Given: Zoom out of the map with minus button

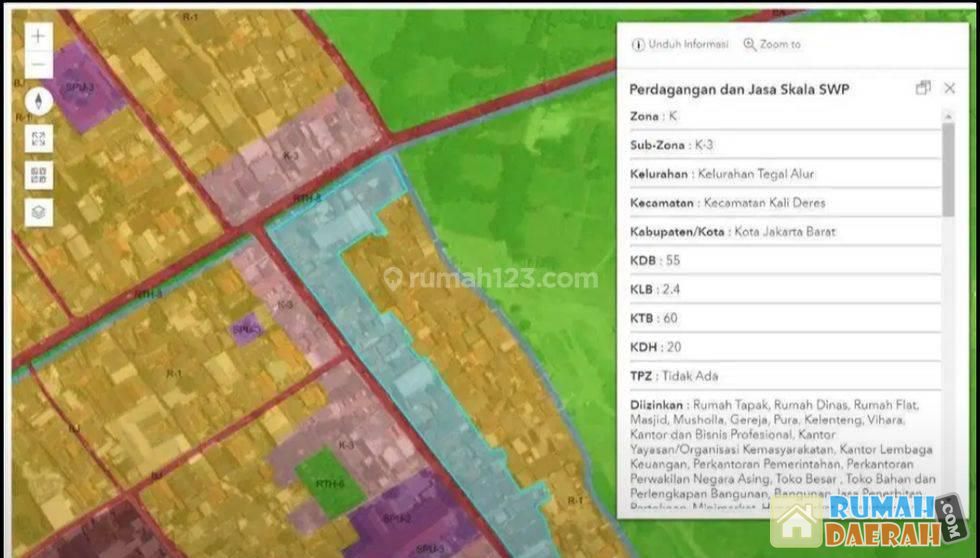Looking at the screenshot, I should pos(39,66).
